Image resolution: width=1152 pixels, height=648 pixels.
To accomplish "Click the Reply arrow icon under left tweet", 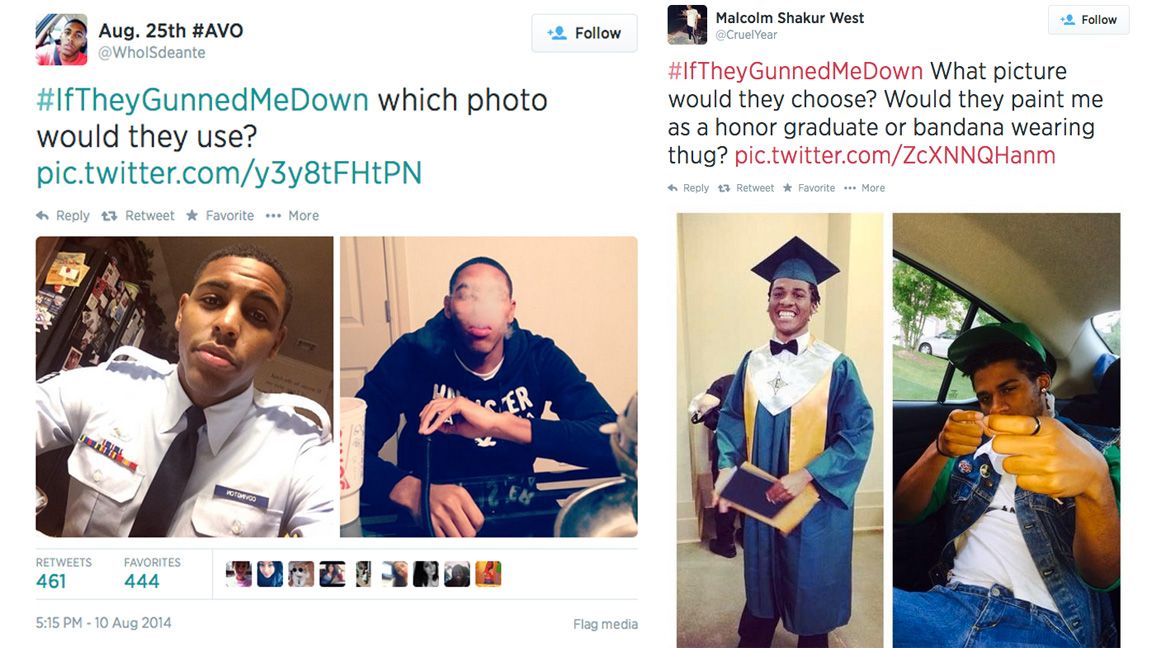I will pos(43,215).
